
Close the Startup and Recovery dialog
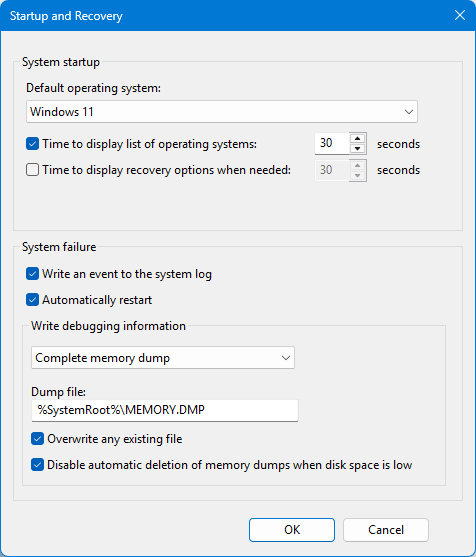[460, 15]
